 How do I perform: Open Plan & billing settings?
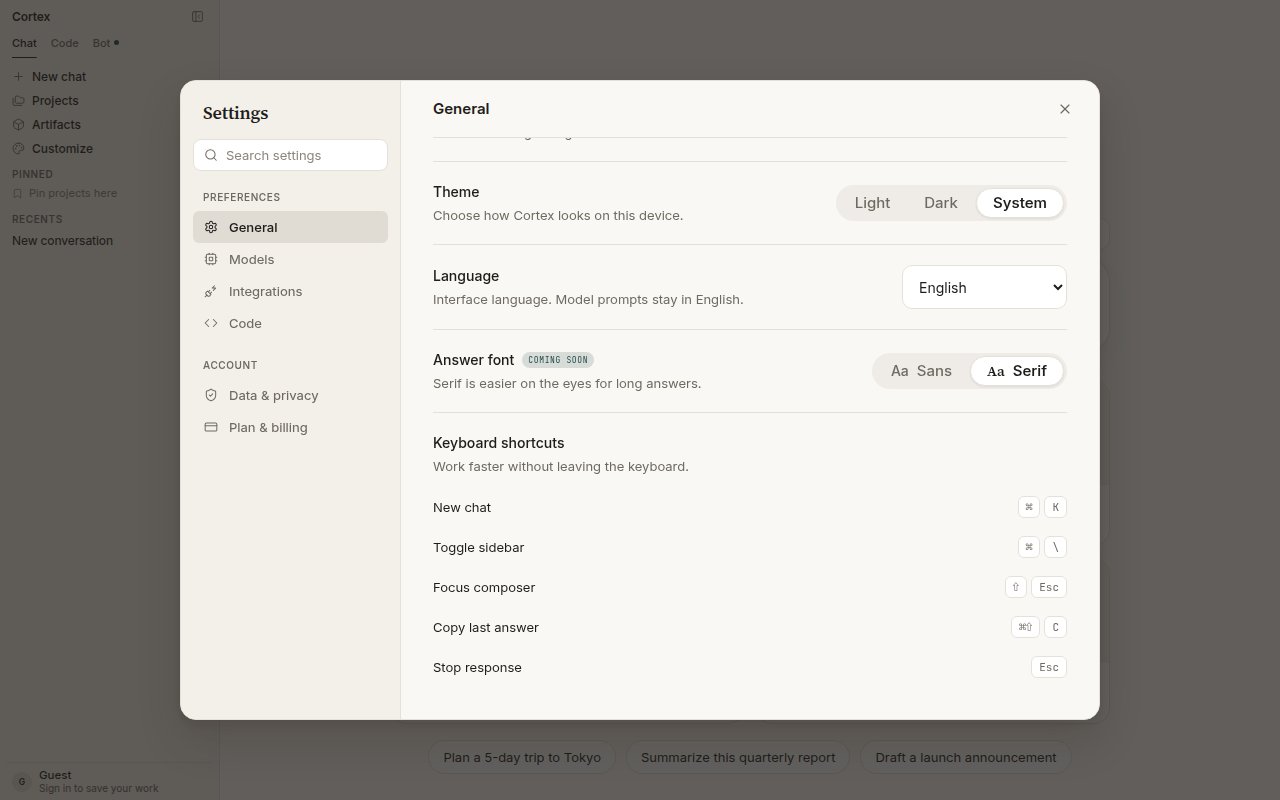pyautogui.click(x=290, y=427)
